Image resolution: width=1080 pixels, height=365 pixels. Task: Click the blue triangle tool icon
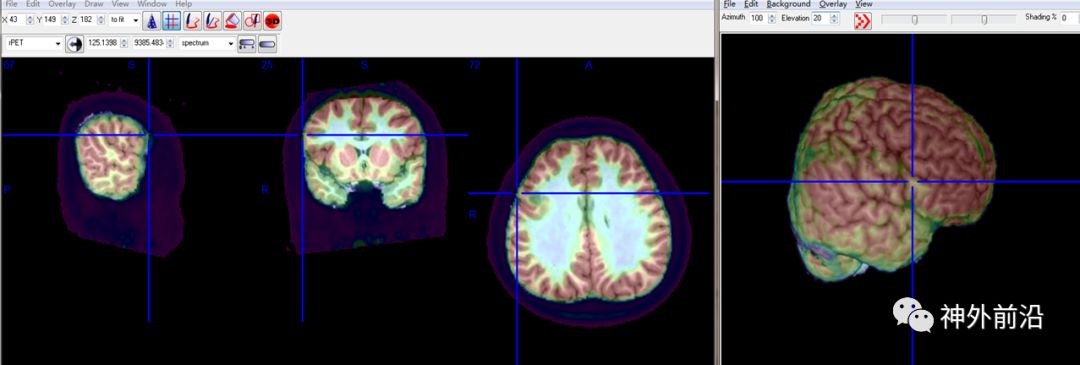click(x=152, y=21)
